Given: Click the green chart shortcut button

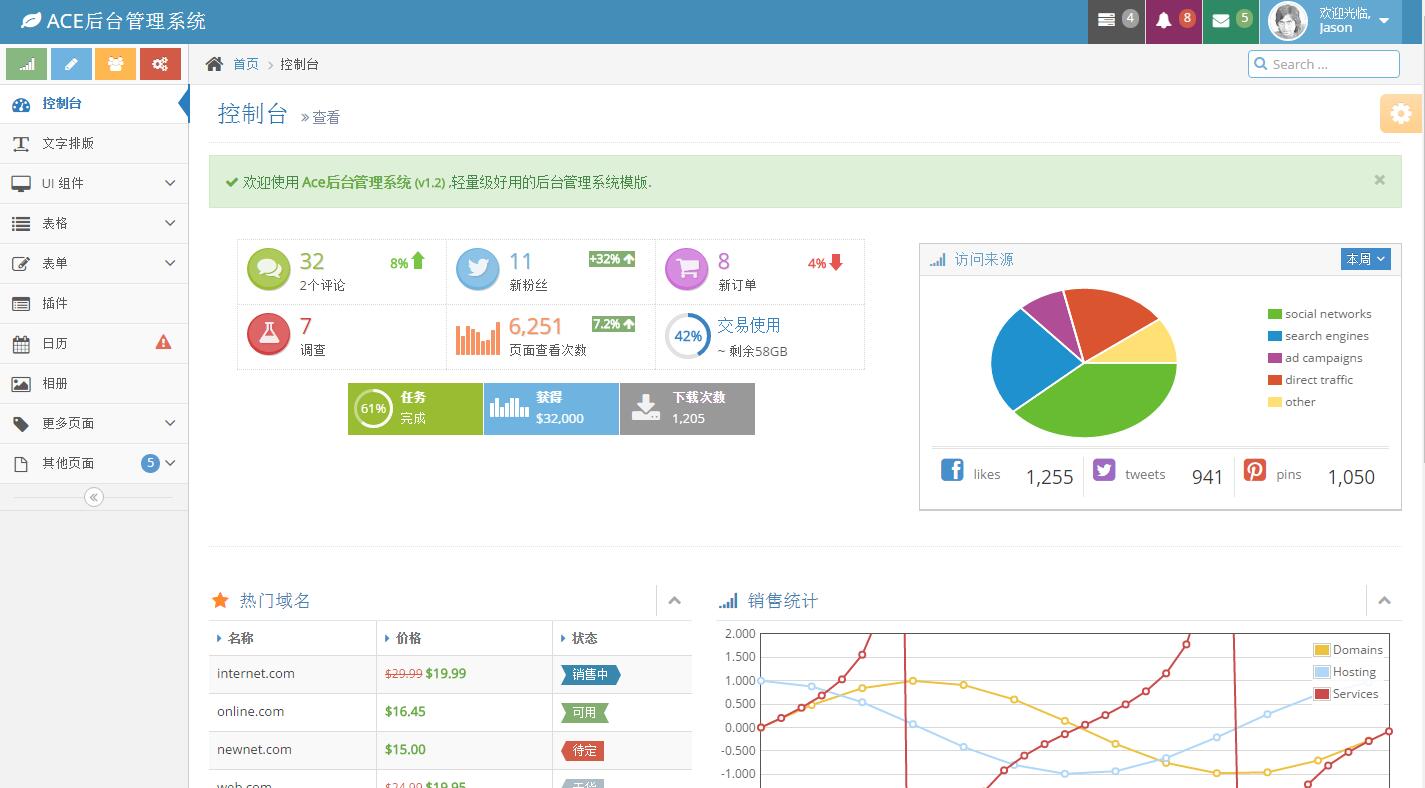Looking at the screenshot, I should click(x=27, y=64).
